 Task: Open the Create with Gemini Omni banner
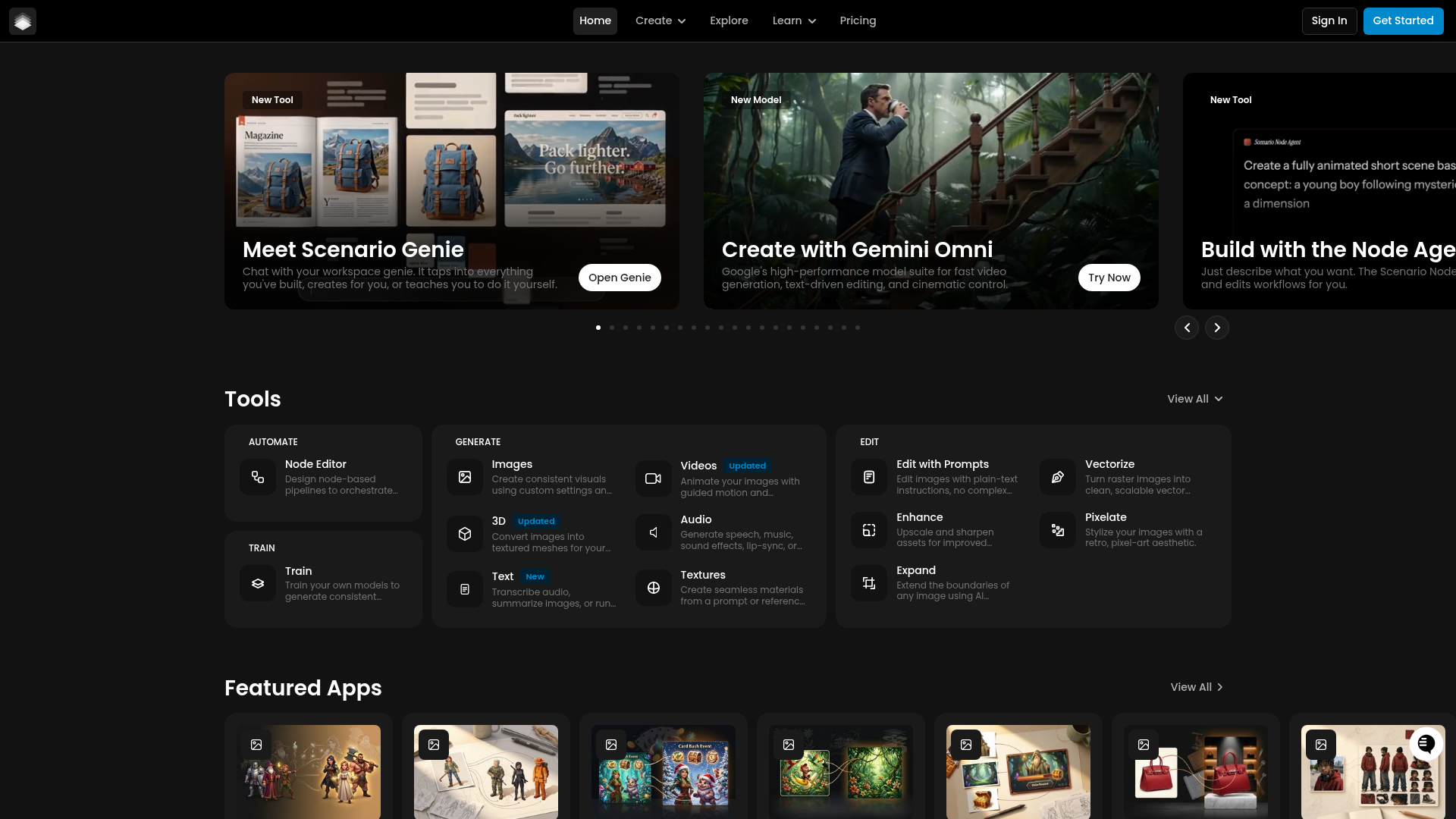pos(931,191)
